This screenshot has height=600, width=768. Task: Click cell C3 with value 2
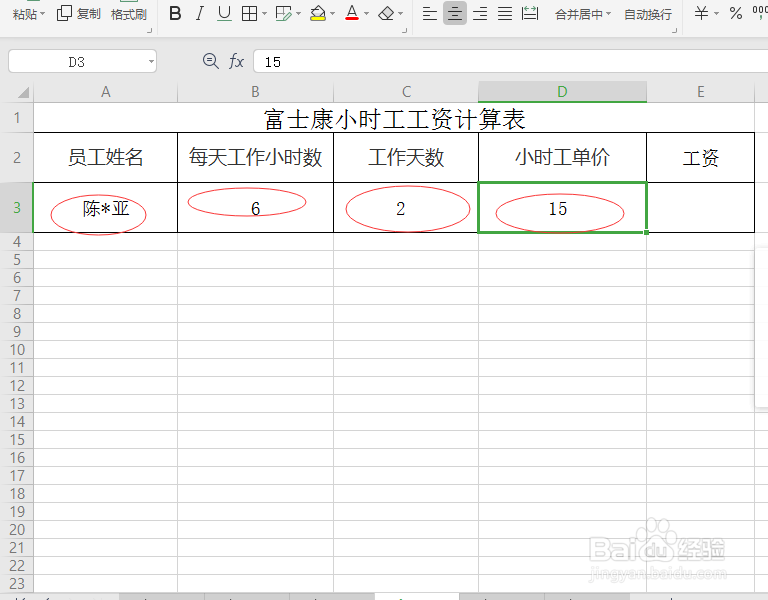click(406, 208)
